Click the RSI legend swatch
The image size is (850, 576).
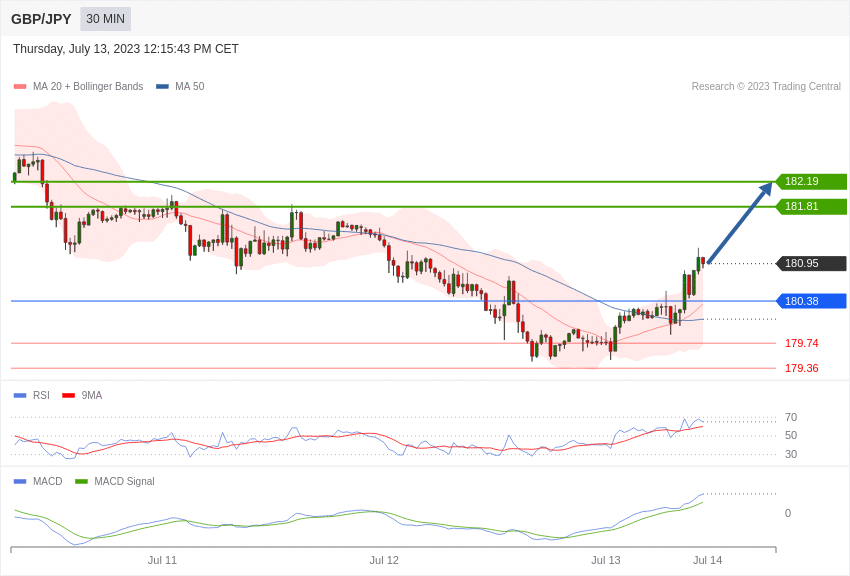20,396
